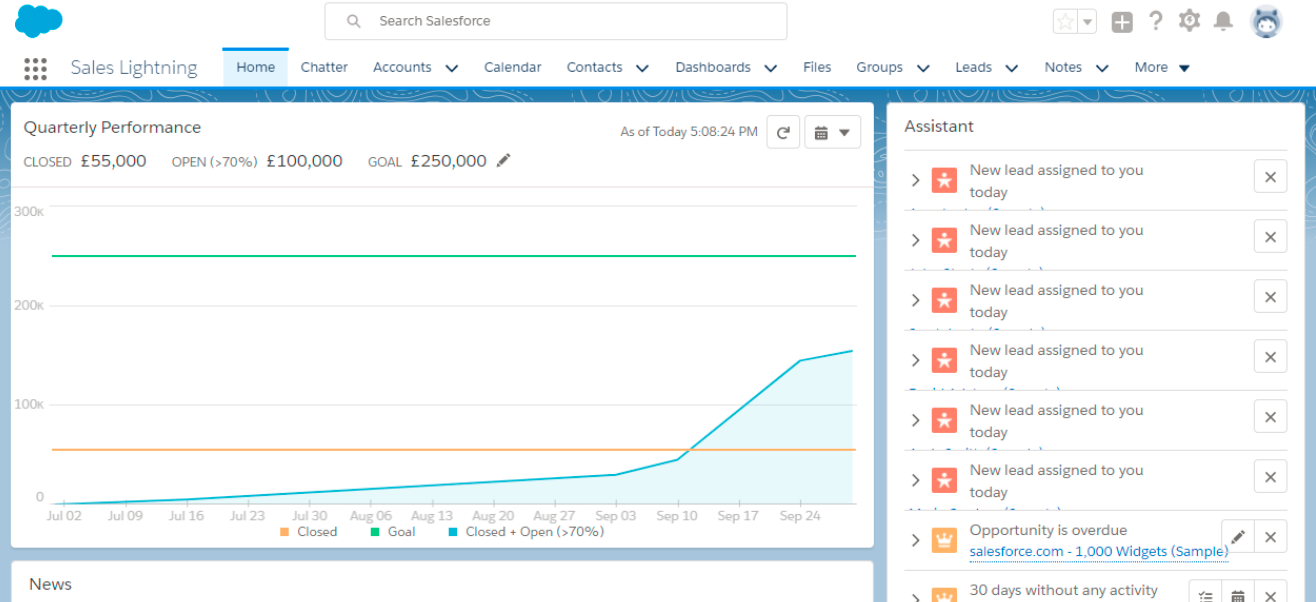Click the blue Closed + Open legend swatch
Screen dimensions: 1316x602
pos(453,532)
